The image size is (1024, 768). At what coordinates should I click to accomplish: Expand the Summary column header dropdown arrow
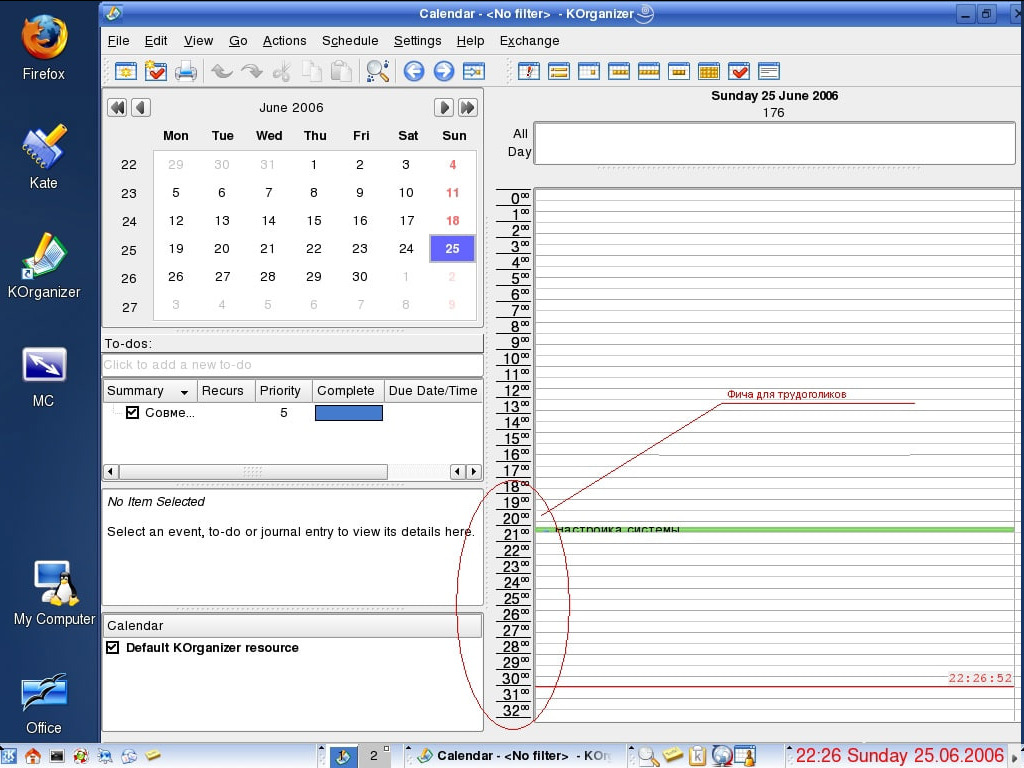[x=184, y=392]
